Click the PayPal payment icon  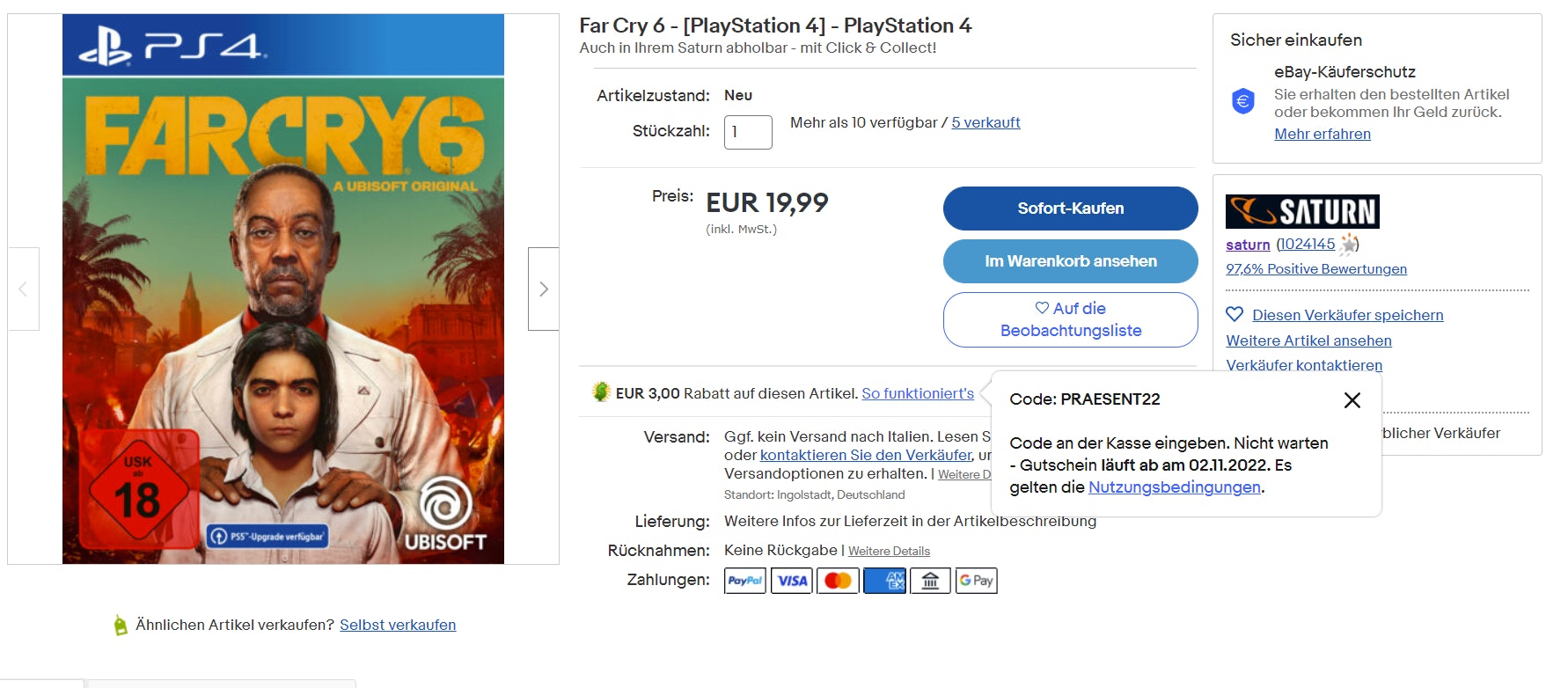pos(744,581)
